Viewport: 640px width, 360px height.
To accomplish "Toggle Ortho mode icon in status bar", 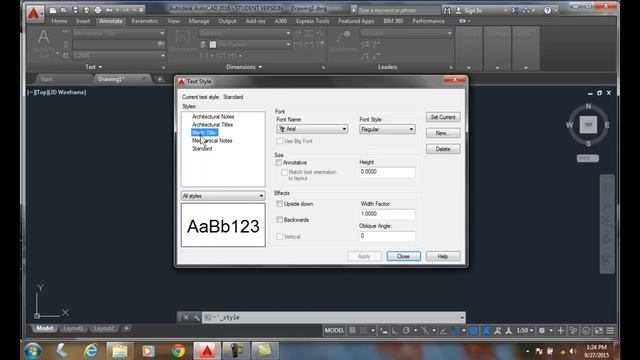I will 395,331.
